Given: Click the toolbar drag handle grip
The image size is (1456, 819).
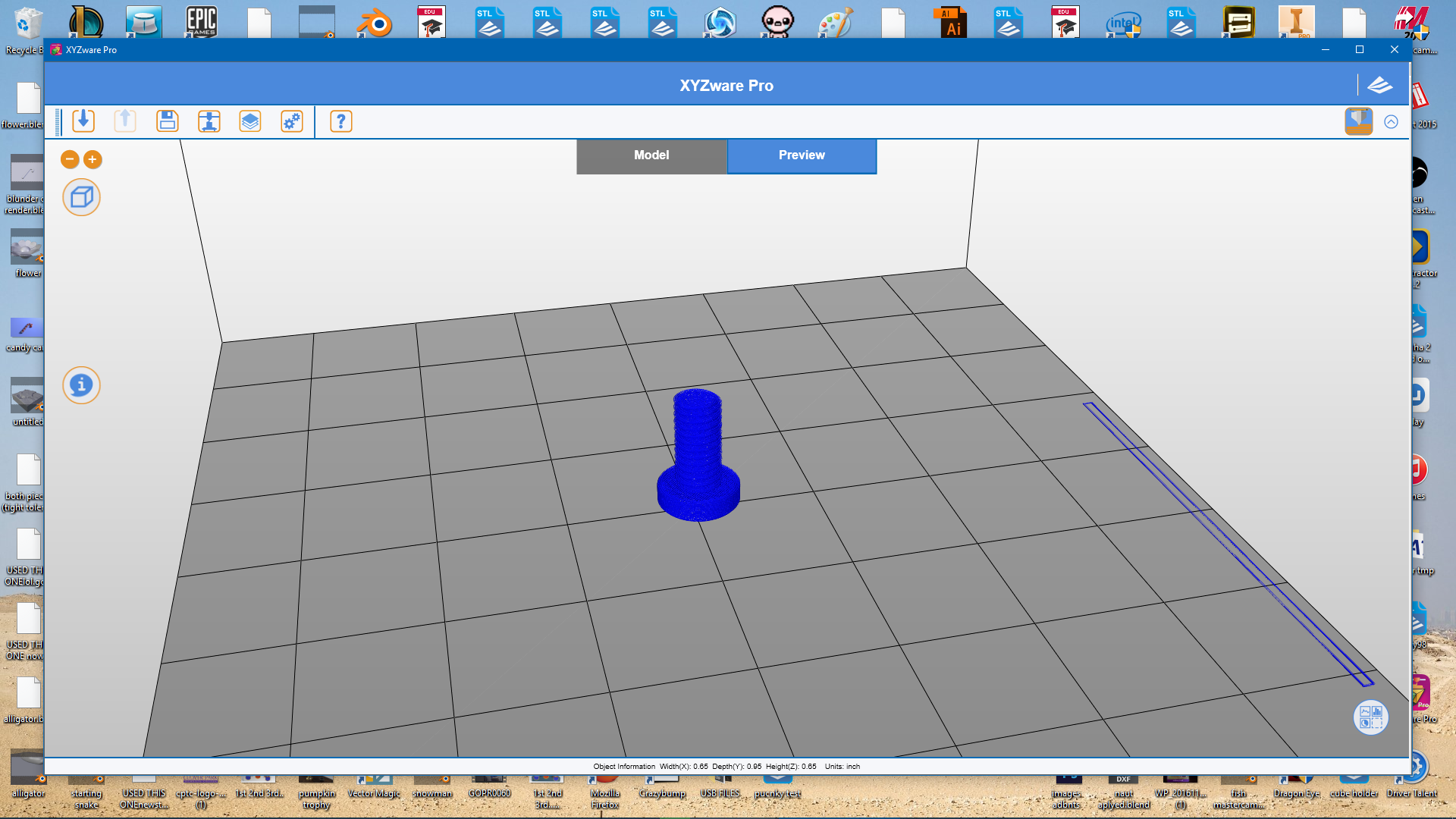Looking at the screenshot, I should [58, 121].
